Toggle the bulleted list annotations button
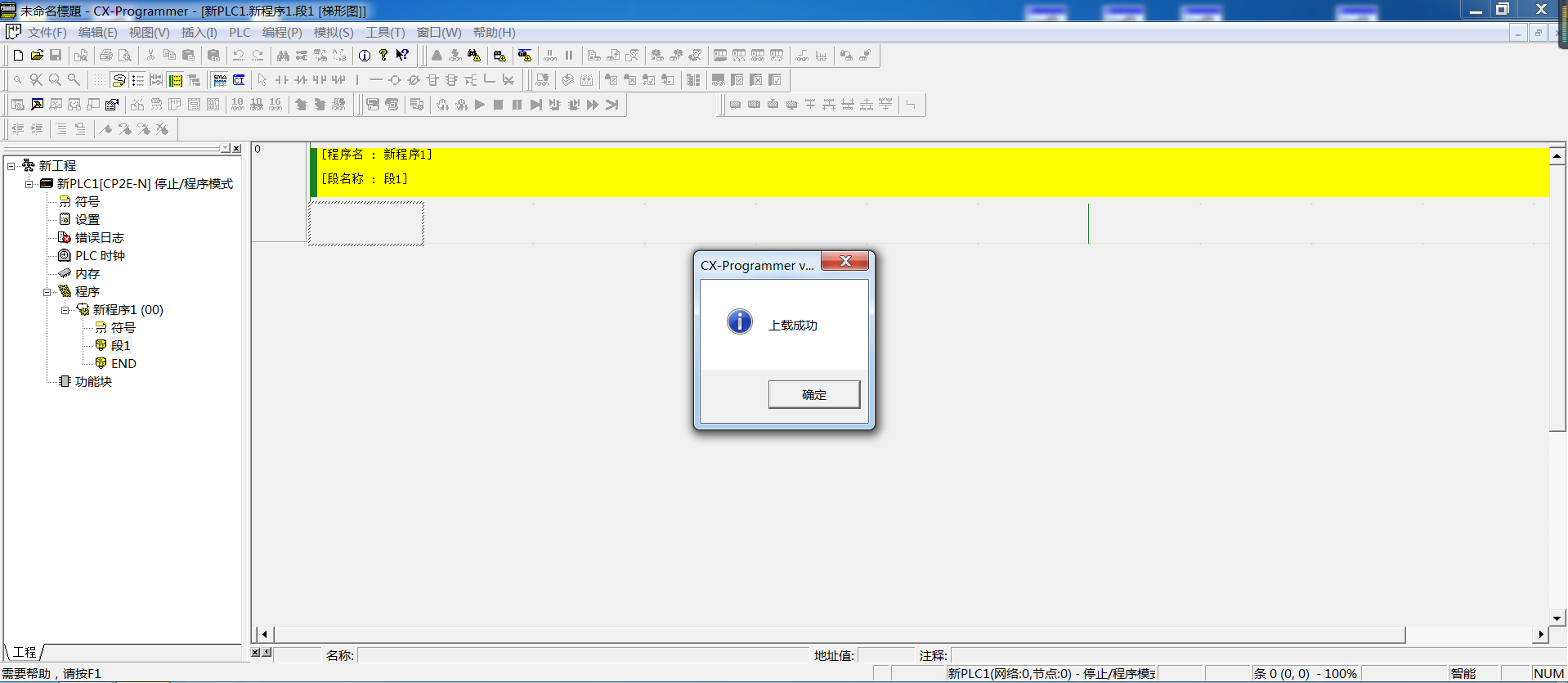Viewport: 1568px width, 683px height. [x=137, y=80]
